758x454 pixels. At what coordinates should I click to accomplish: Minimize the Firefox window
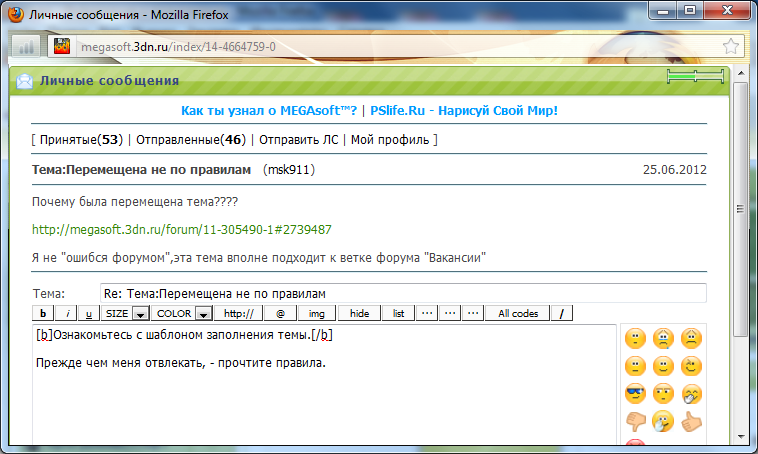pos(663,10)
